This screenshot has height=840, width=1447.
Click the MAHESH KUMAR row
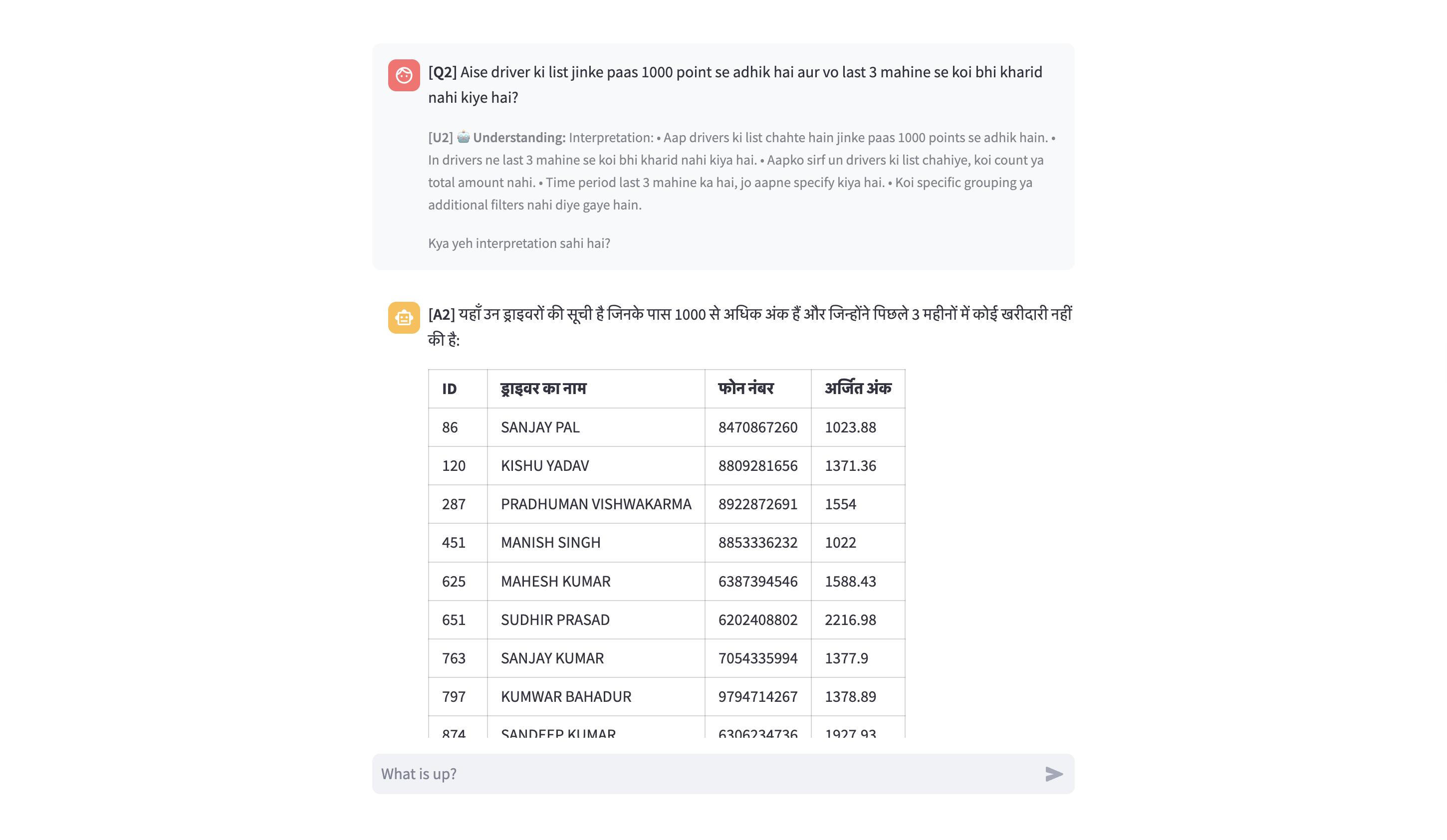coord(632,581)
